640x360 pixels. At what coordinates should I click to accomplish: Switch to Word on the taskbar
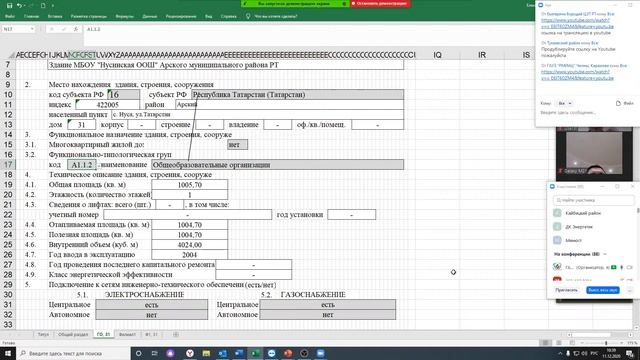tap(239, 353)
